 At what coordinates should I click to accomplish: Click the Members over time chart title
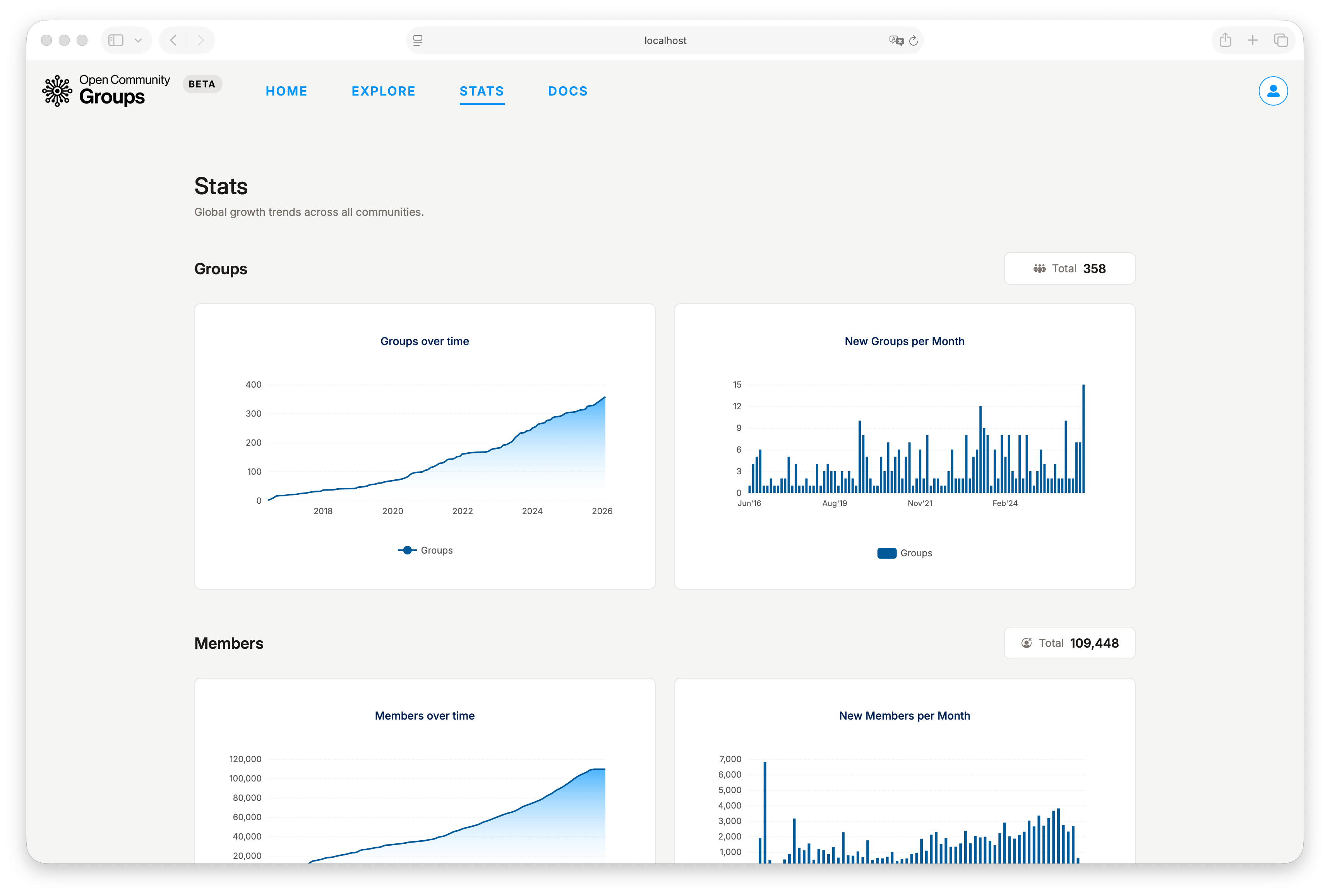(x=425, y=715)
